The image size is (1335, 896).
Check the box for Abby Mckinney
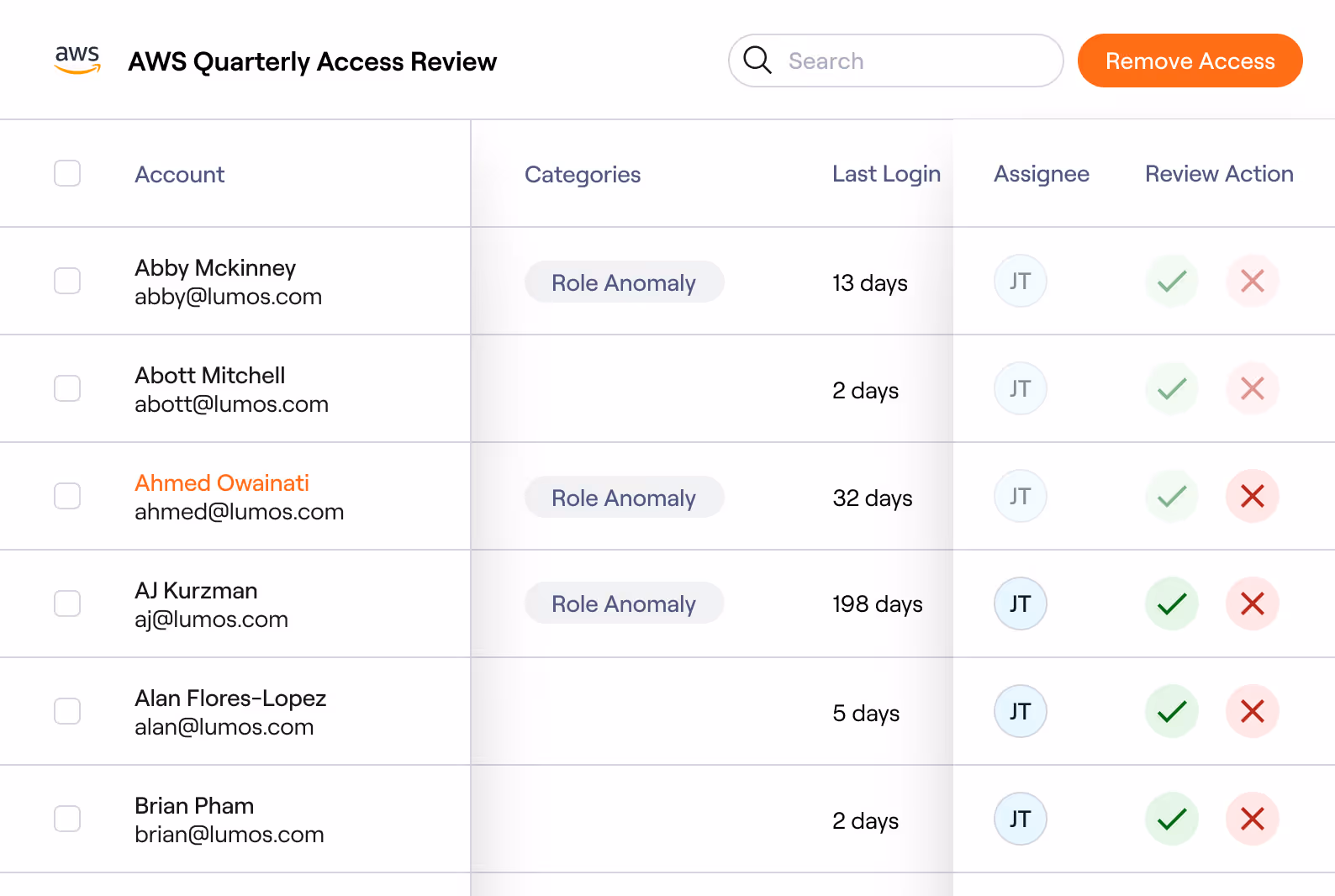67,281
